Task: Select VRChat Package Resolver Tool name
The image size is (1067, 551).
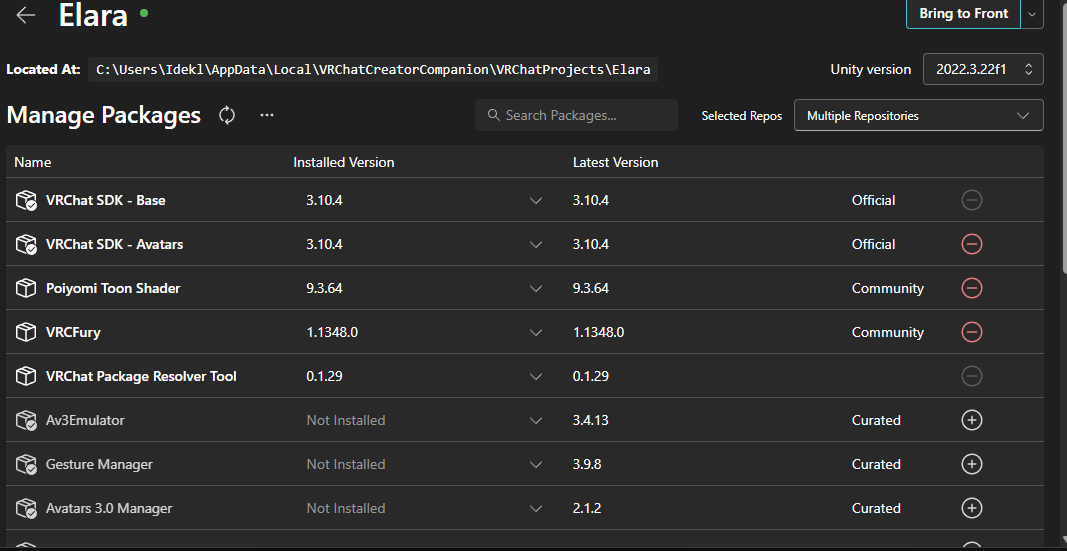Action: (x=141, y=376)
